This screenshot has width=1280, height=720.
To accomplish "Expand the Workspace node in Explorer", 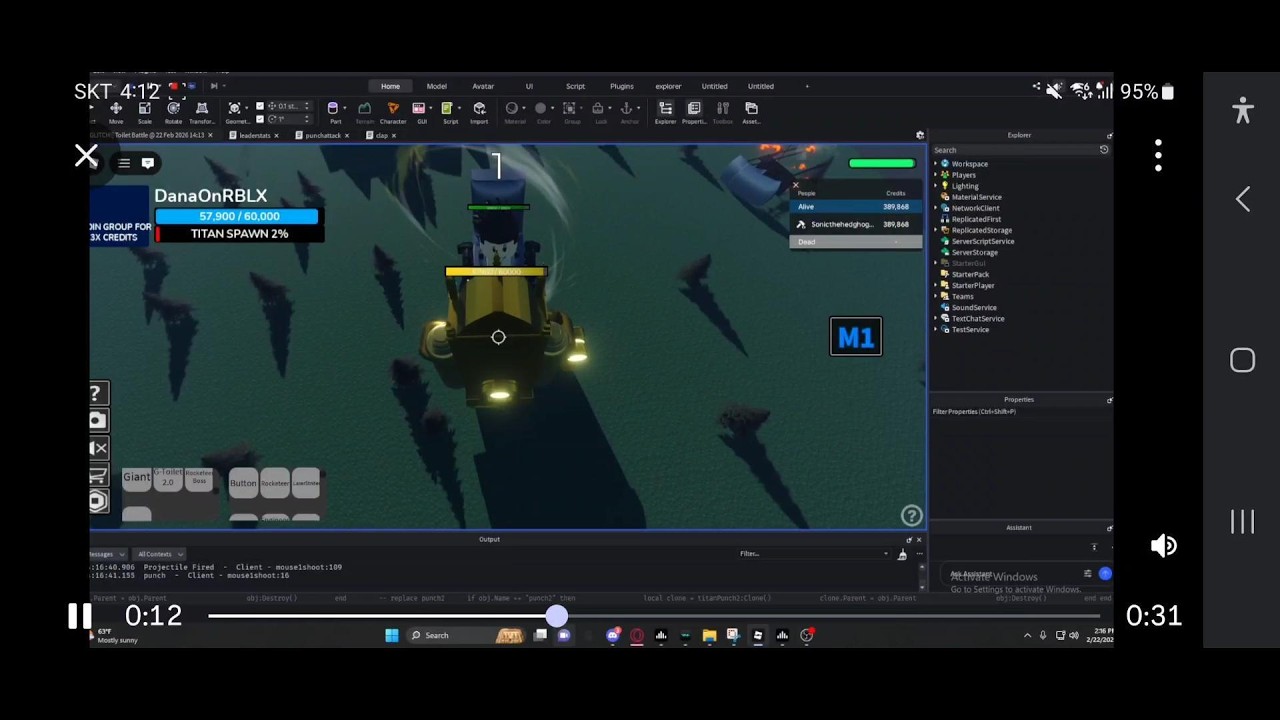I will [936, 164].
